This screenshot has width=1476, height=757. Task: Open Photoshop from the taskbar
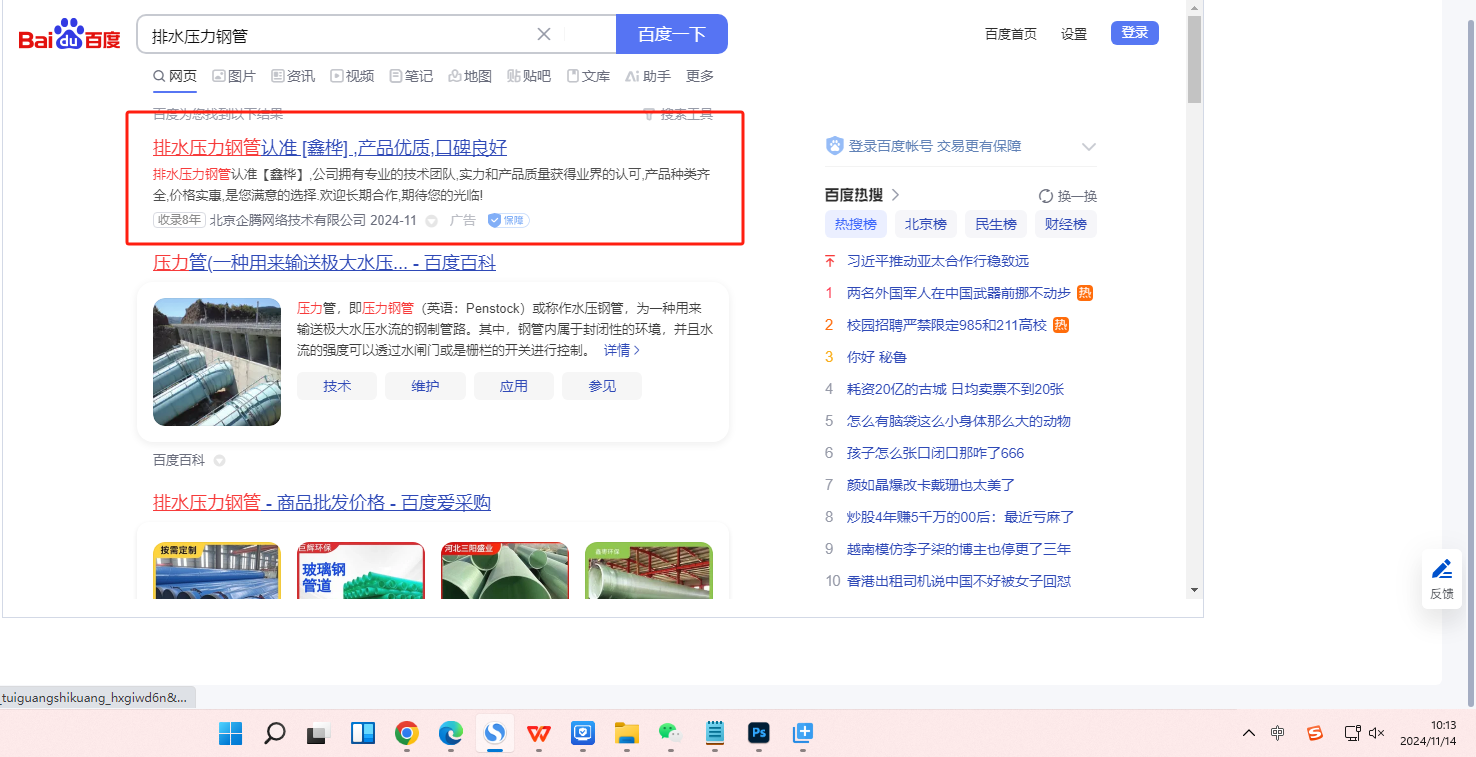click(759, 733)
